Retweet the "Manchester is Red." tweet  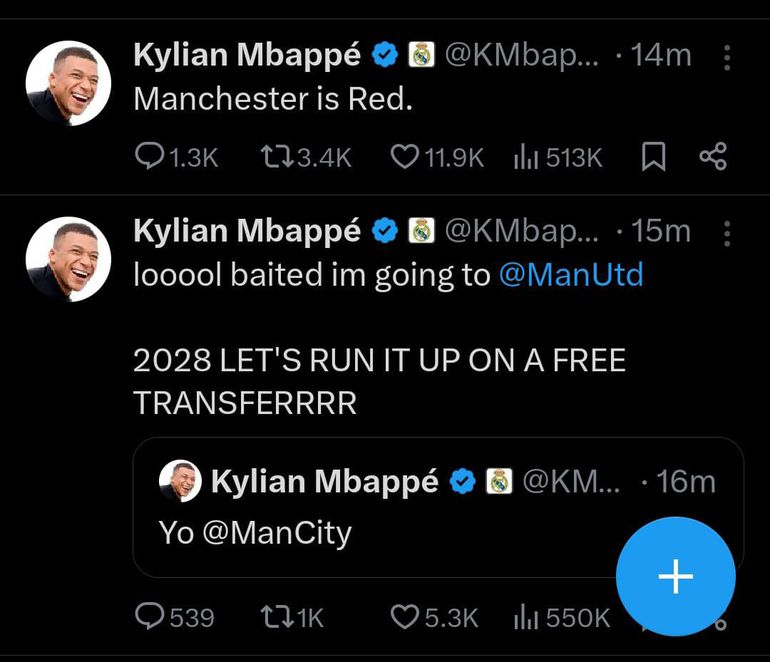click(x=274, y=157)
